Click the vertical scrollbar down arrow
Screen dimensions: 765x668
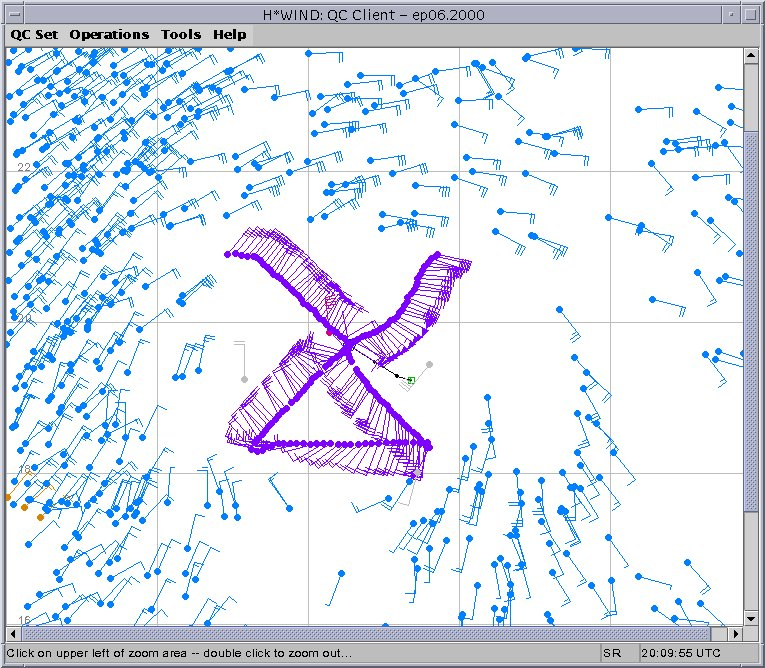coord(751,617)
